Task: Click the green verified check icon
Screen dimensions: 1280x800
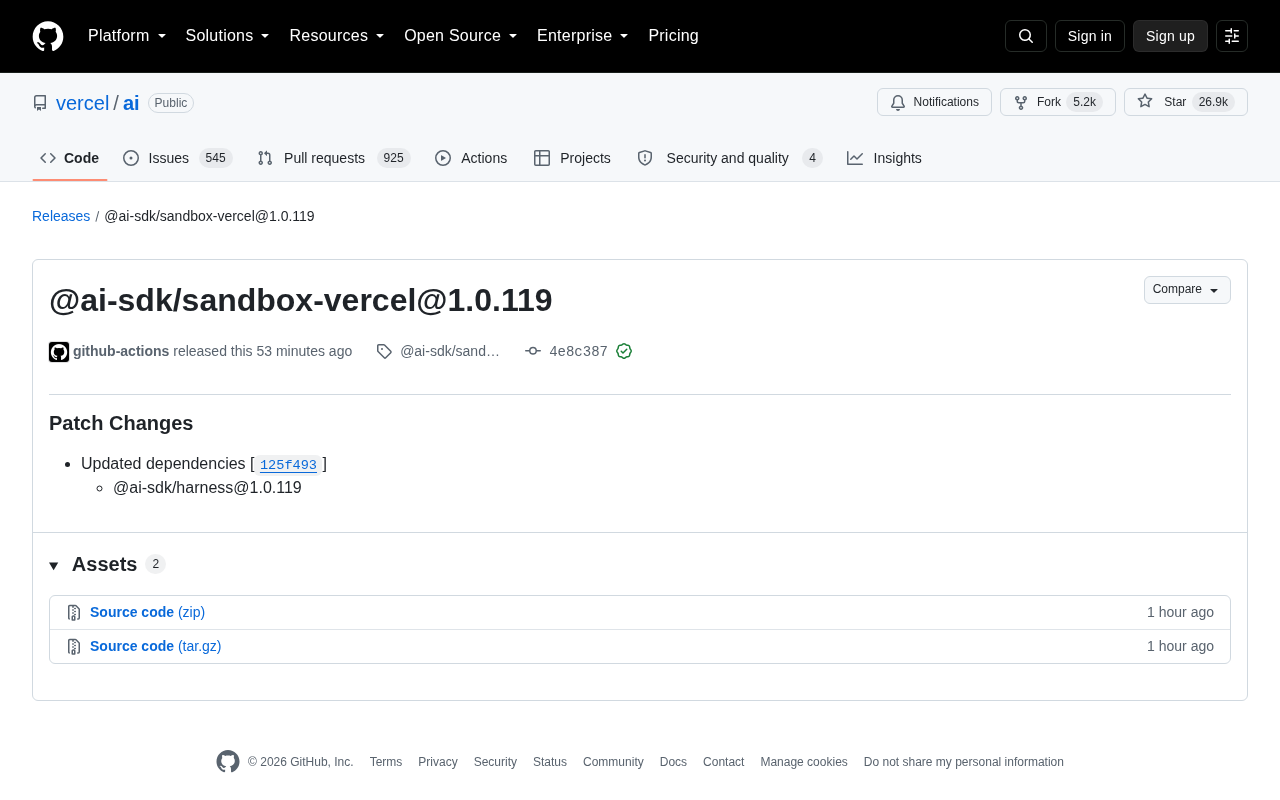Action: click(x=624, y=351)
